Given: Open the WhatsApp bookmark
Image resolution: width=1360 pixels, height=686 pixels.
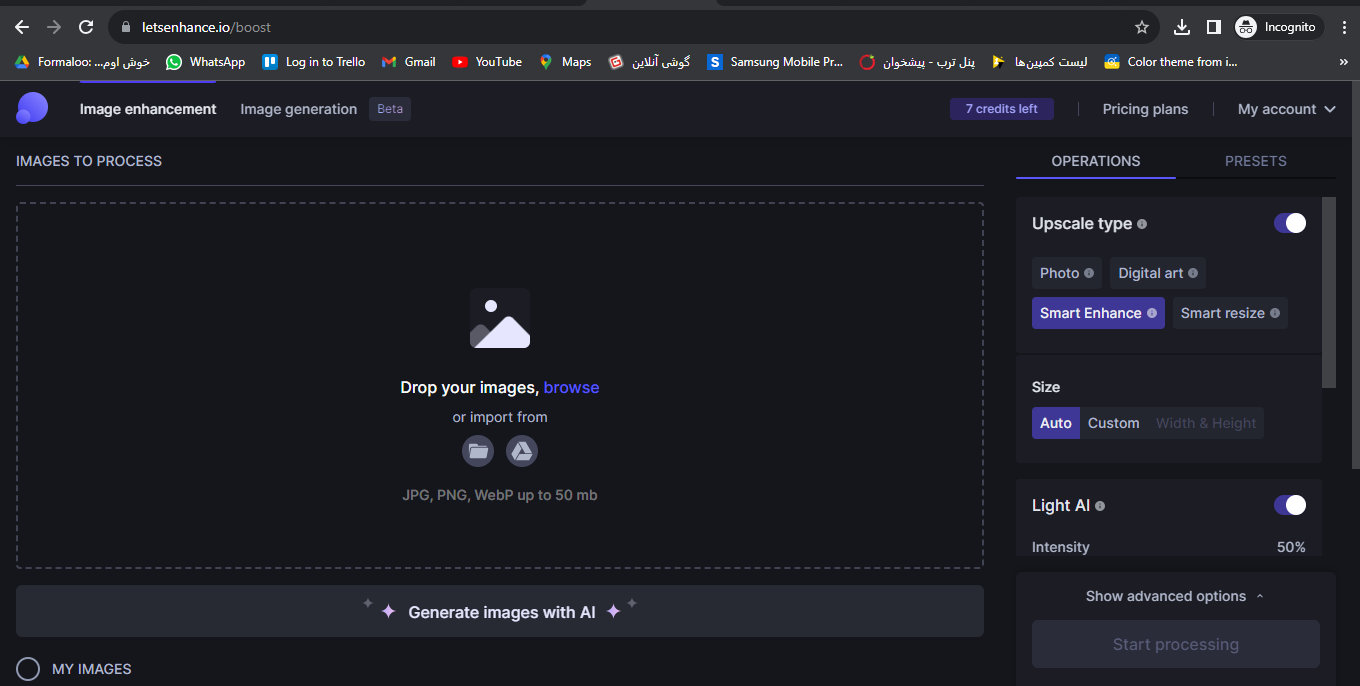Looking at the screenshot, I should [206, 62].
